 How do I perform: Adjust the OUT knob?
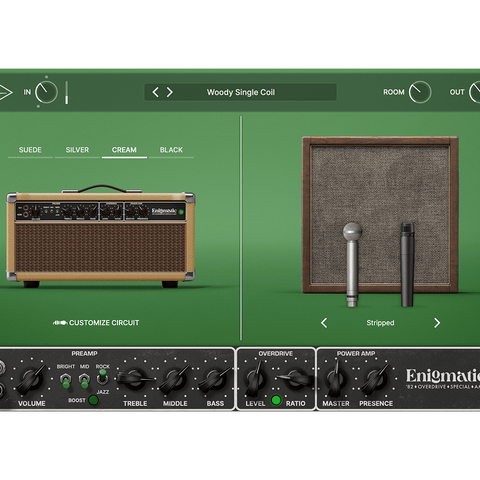tap(475, 92)
